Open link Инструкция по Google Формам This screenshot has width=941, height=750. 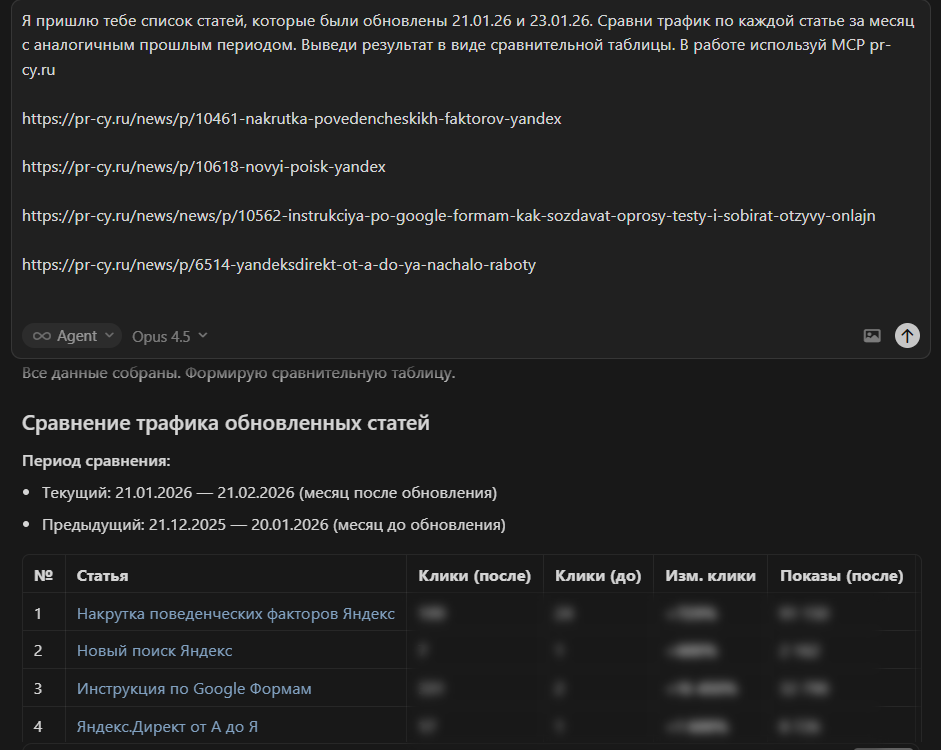(x=195, y=688)
